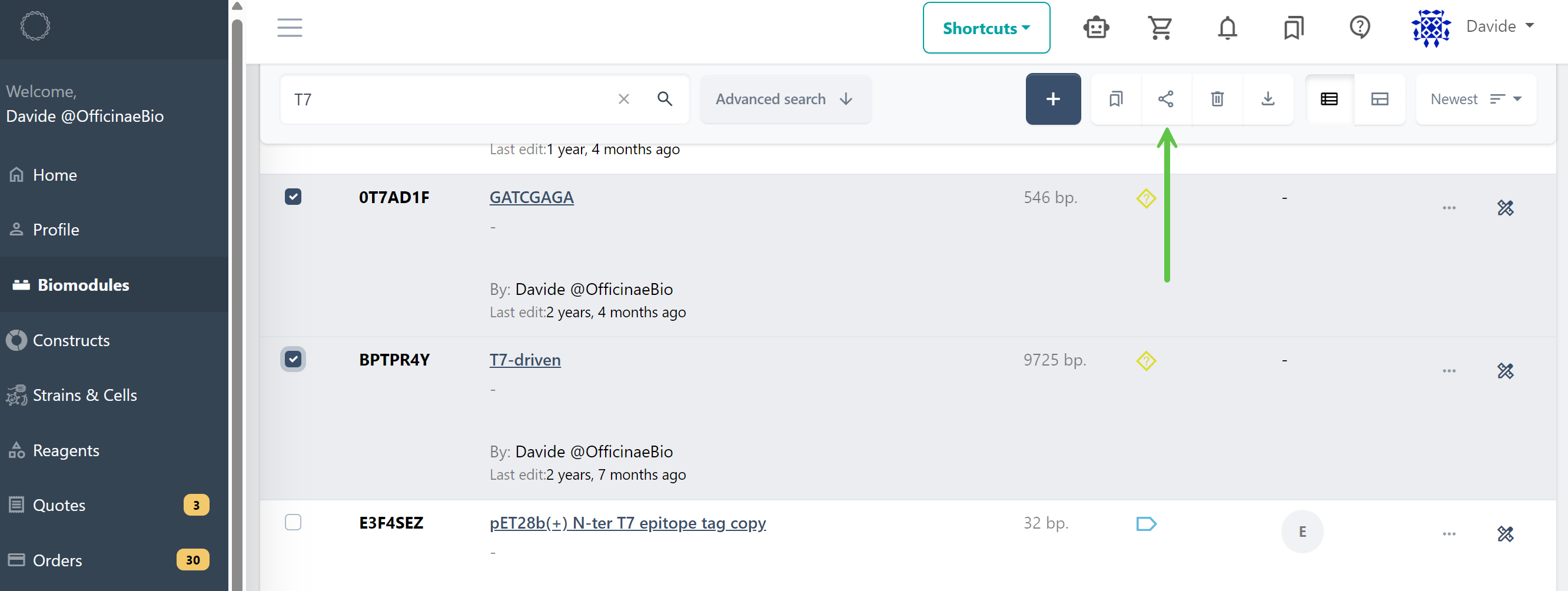
Task: Open Quotes in sidebar
Action: click(114, 505)
